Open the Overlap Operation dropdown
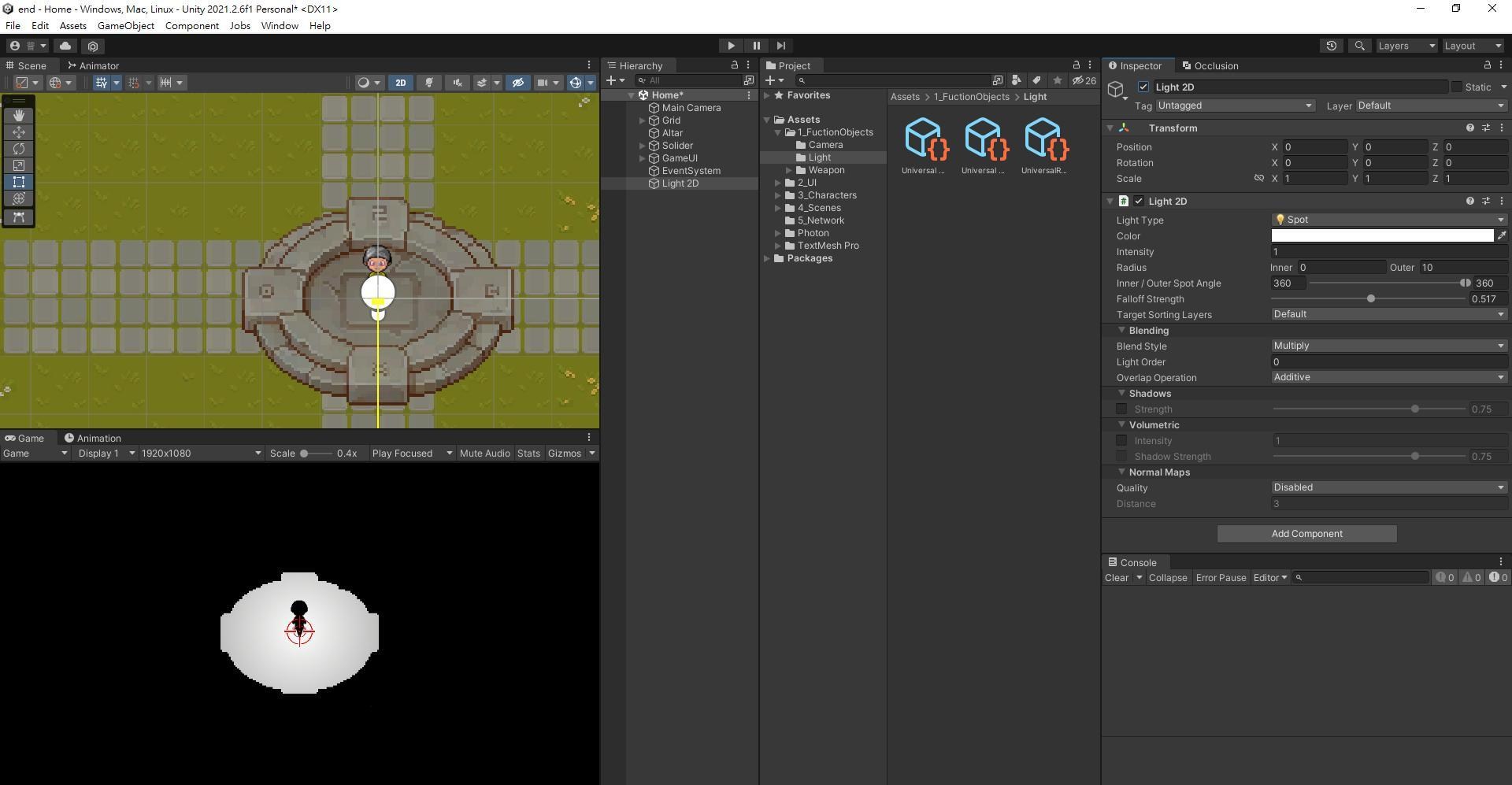This screenshot has height=785, width=1512. (1389, 377)
